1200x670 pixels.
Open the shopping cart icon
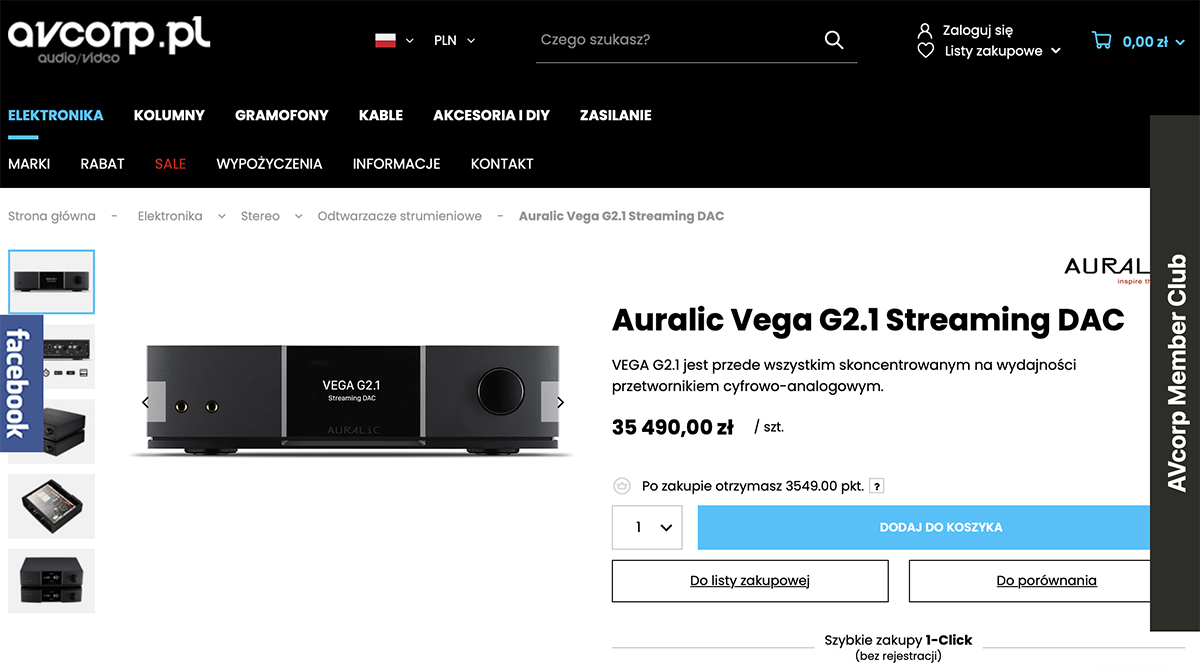1102,41
